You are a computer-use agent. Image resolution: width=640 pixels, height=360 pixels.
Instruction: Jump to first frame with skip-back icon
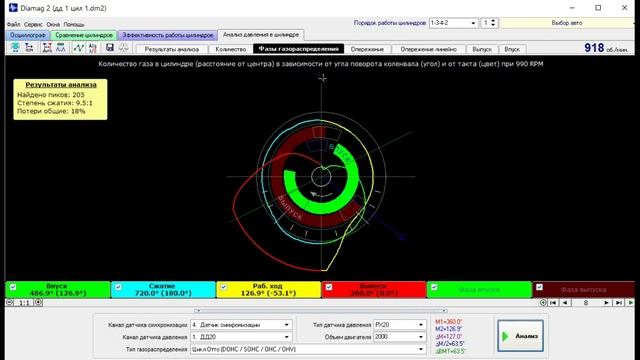tap(553, 302)
